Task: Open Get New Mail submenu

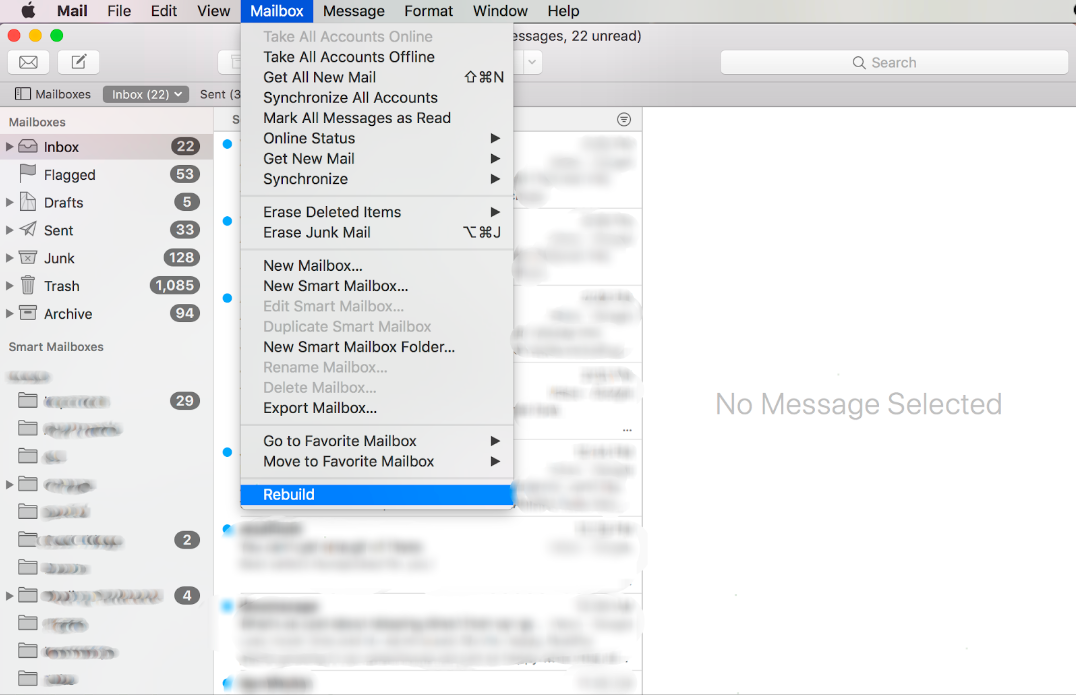Action: (x=377, y=158)
